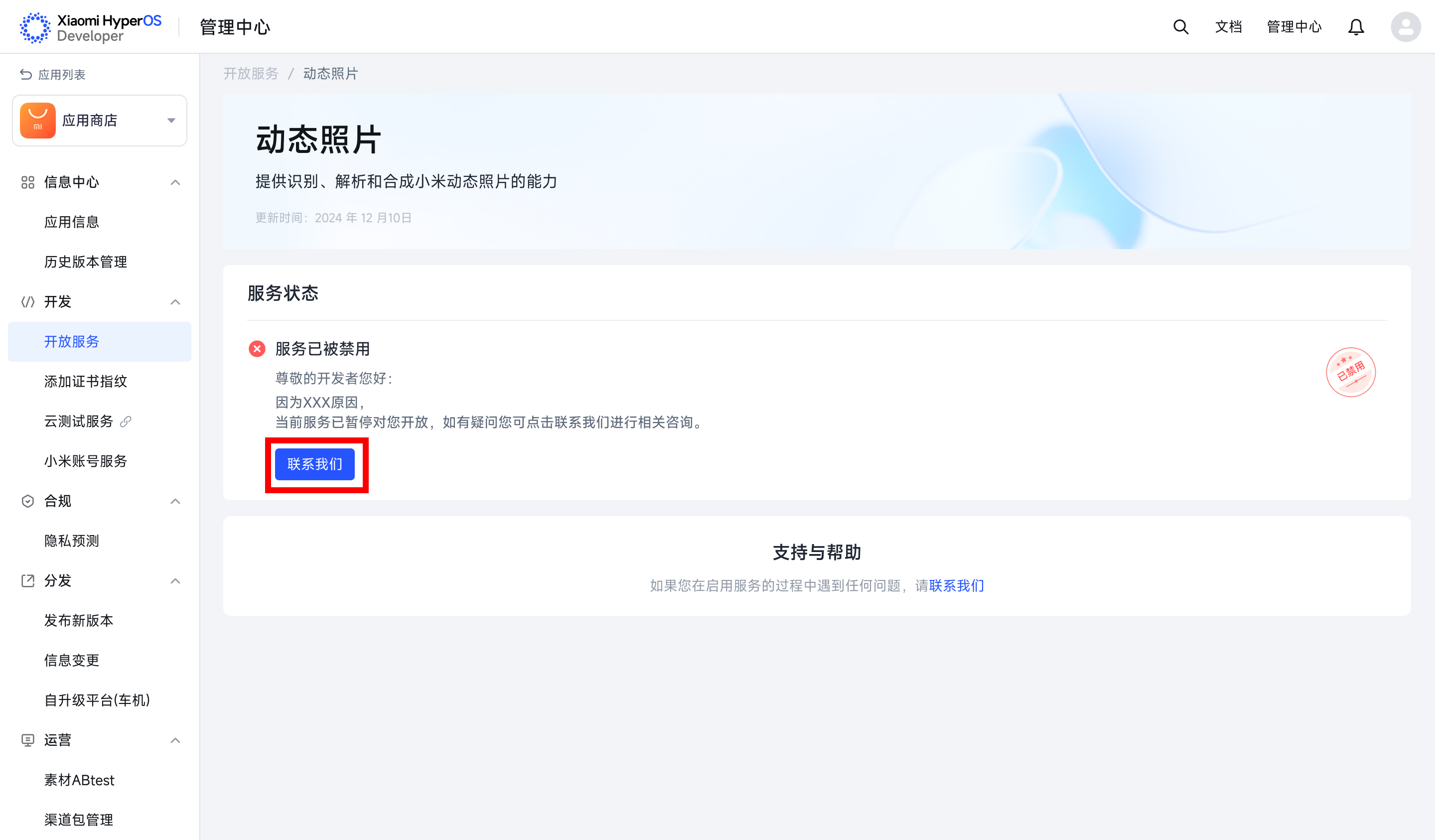
Task: Click 联系我们 link under 支持与帮助
Action: [956, 585]
